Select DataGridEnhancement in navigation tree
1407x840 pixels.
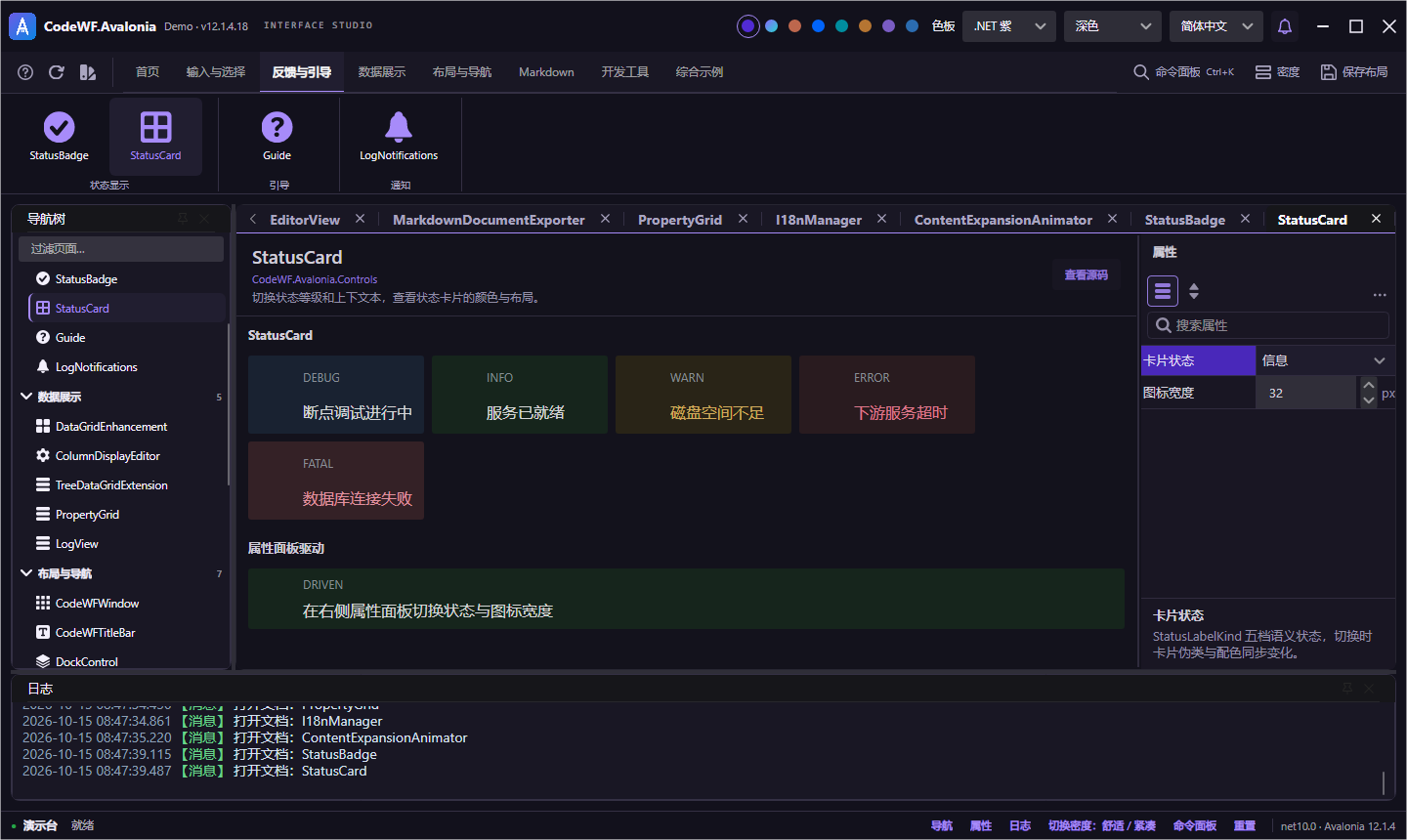pyautogui.click(x=128, y=427)
